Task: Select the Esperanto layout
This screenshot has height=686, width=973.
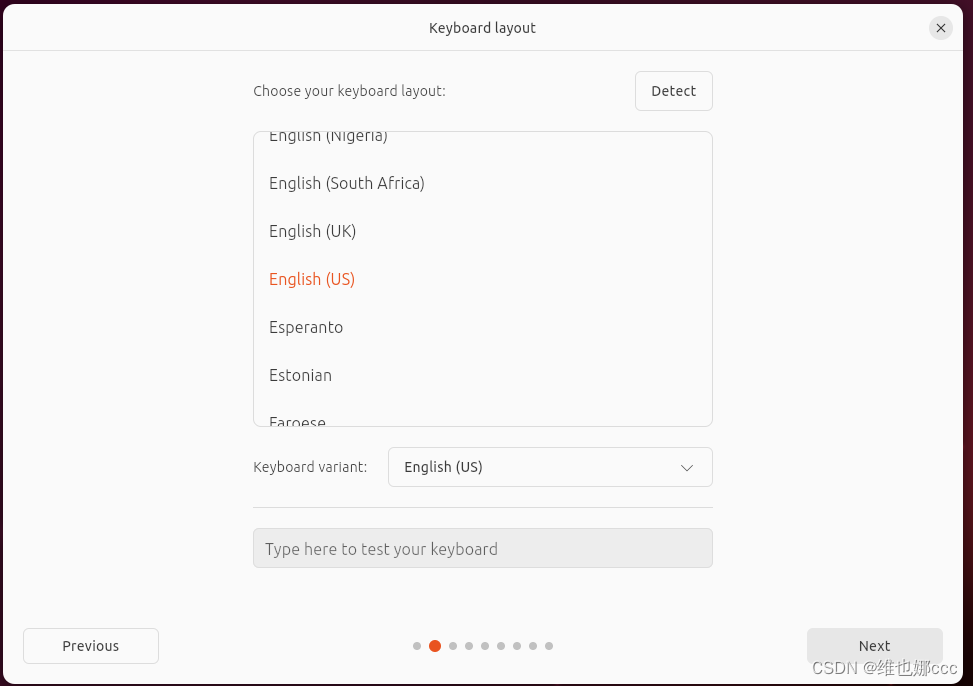Action: [306, 327]
